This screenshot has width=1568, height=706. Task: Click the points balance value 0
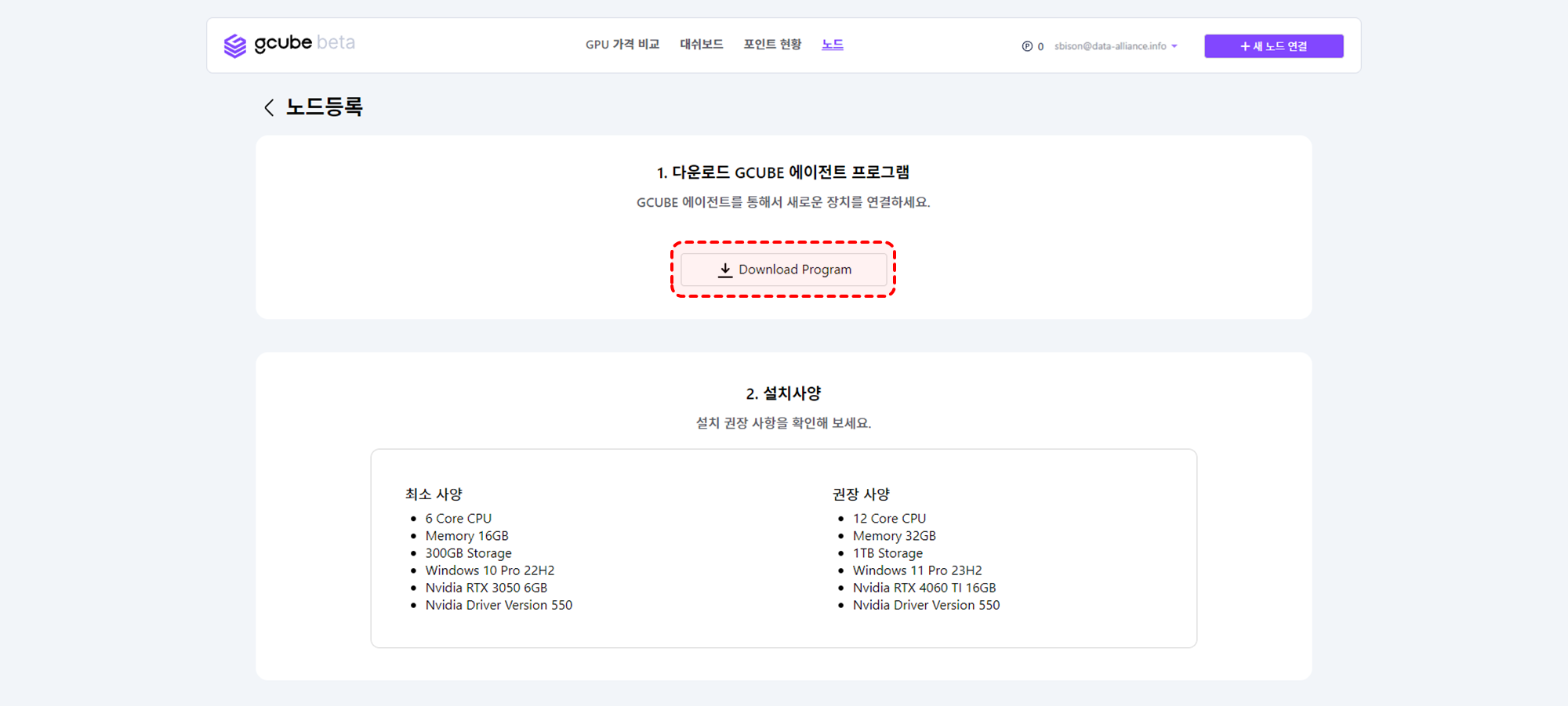[x=1040, y=47]
